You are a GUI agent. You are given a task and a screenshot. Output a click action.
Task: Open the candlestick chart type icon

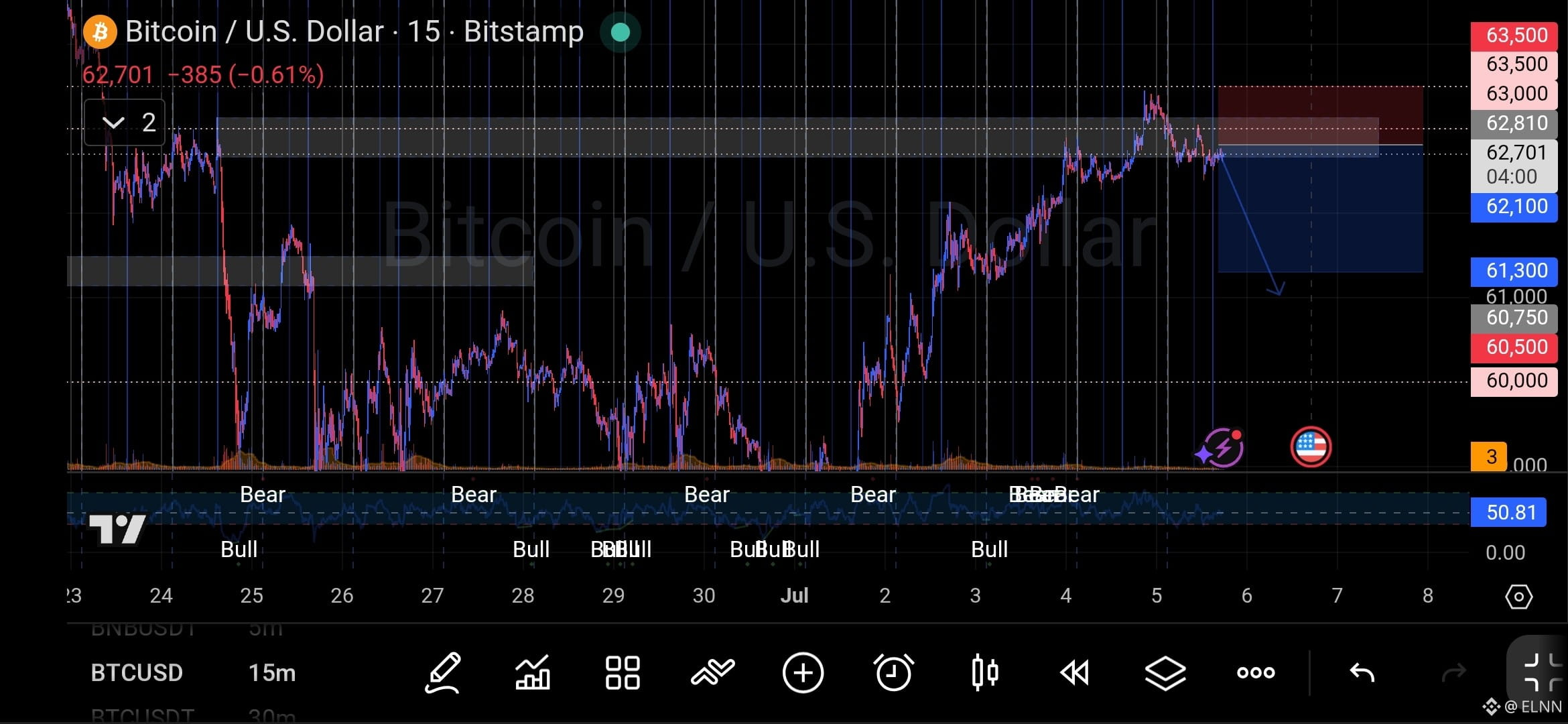pyautogui.click(x=984, y=672)
